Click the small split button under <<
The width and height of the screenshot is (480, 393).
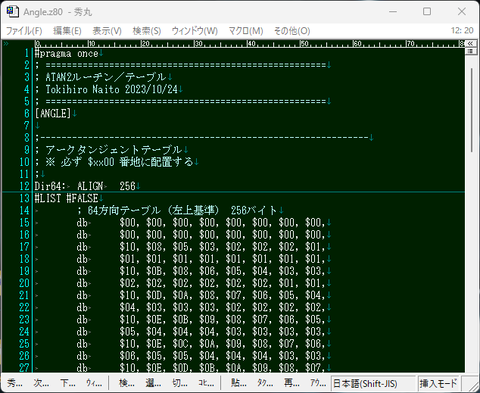[x=470, y=51]
